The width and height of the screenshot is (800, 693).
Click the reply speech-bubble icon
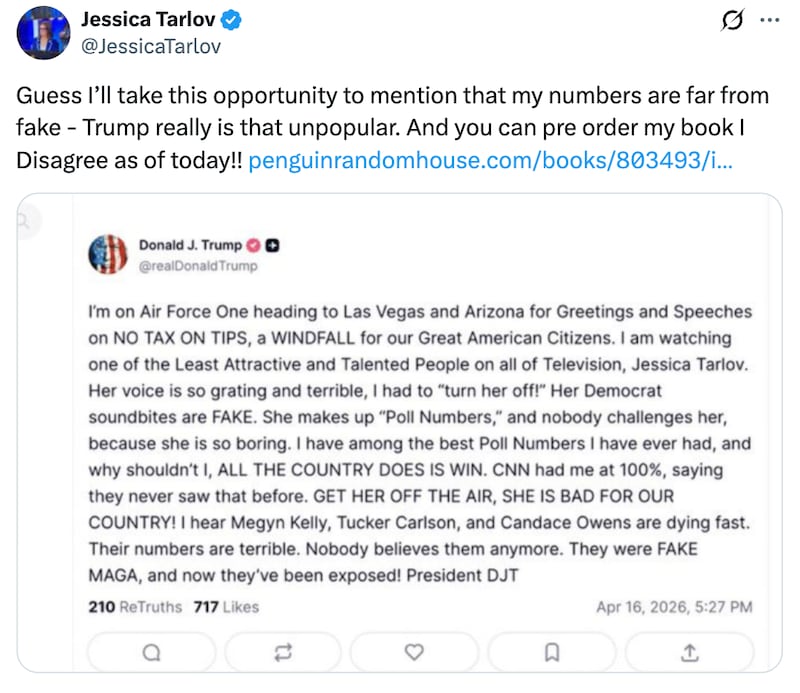coord(151,652)
